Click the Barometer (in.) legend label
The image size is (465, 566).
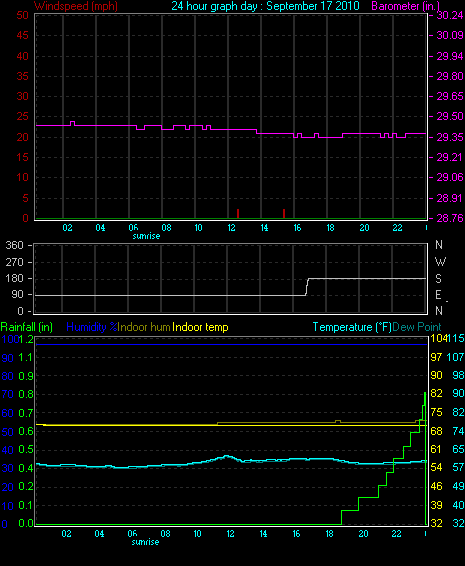405,6
